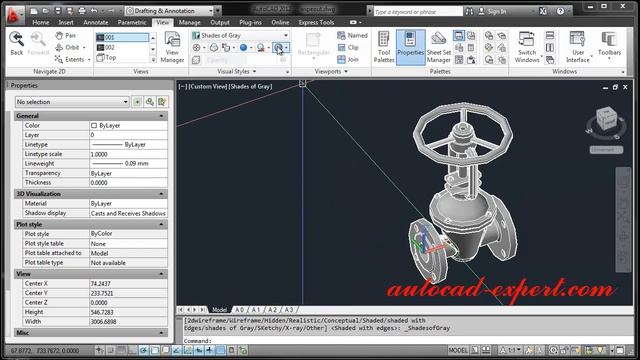Click the Open folder quick access icon
640x360 pixels.
[46, 11]
